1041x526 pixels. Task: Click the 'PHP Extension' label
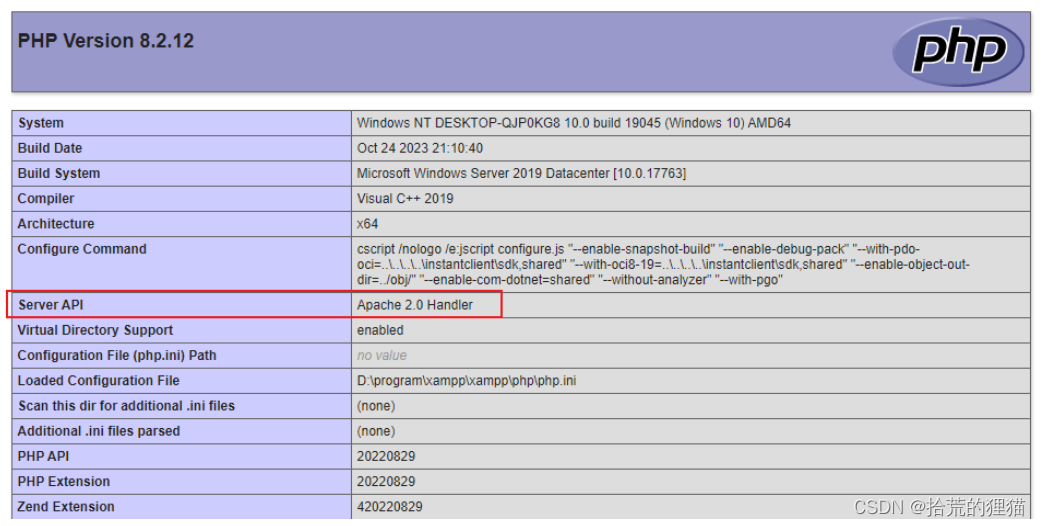point(64,482)
